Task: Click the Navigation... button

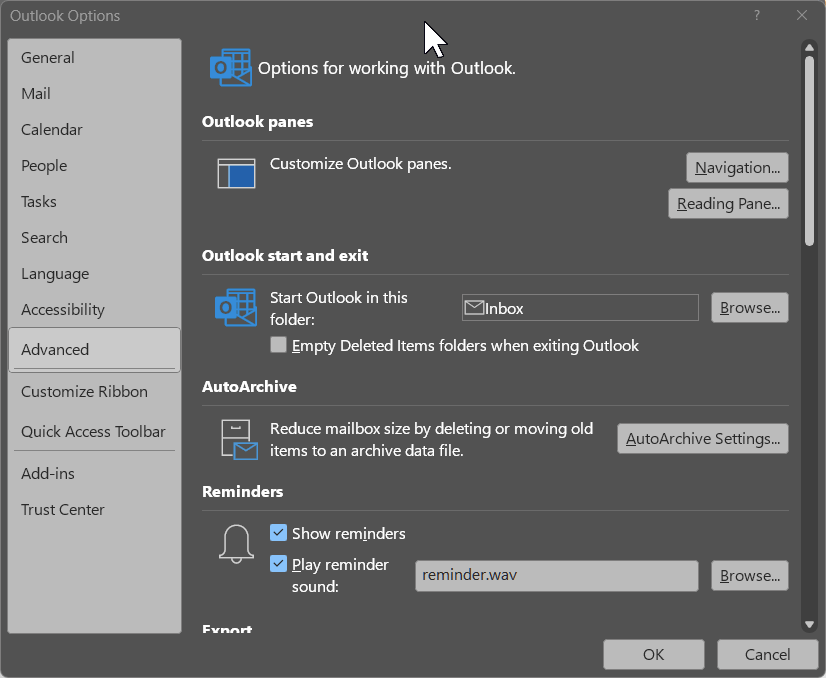Action: pyautogui.click(x=737, y=168)
